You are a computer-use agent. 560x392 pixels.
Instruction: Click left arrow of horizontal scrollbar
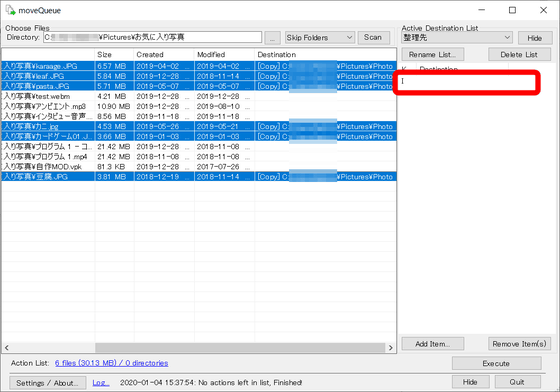pyautogui.click(x=6, y=348)
